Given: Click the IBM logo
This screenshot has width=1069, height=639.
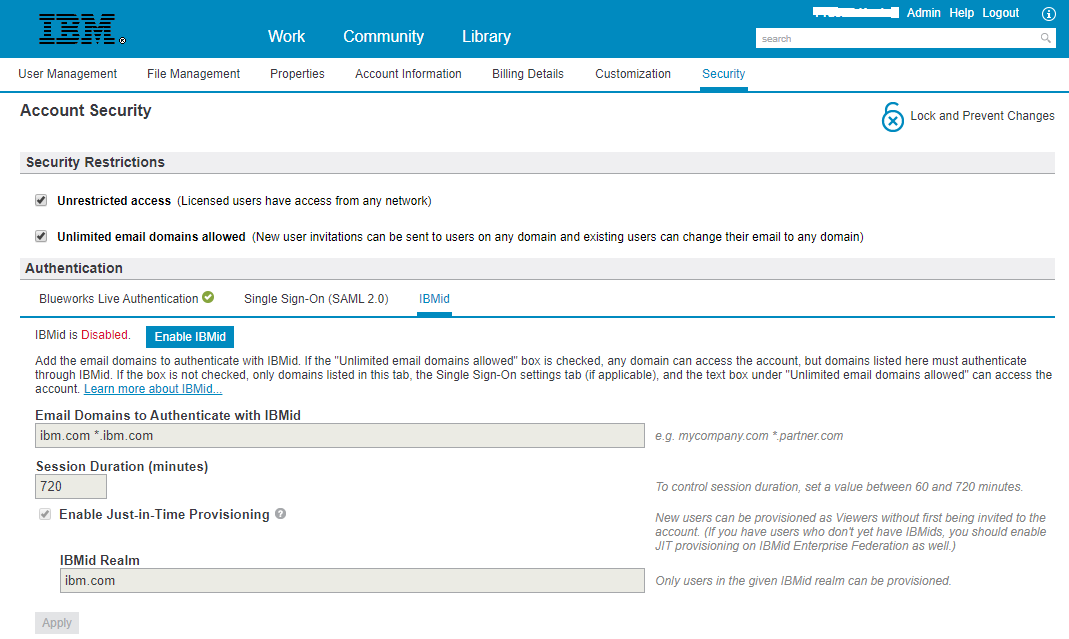Looking at the screenshot, I should pyautogui.click(x=82, y=29).
